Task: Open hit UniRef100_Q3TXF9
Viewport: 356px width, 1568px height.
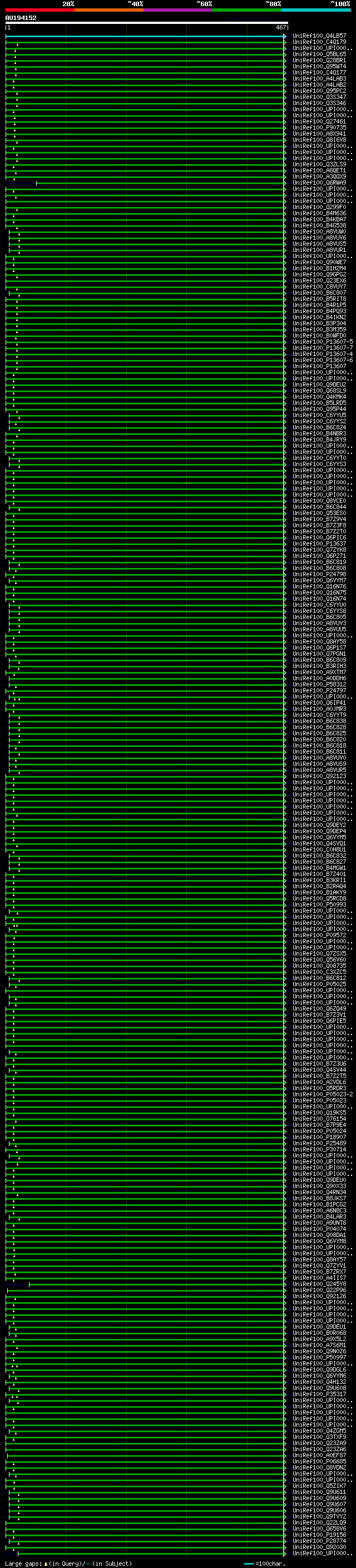Action: click(319, 1437)
